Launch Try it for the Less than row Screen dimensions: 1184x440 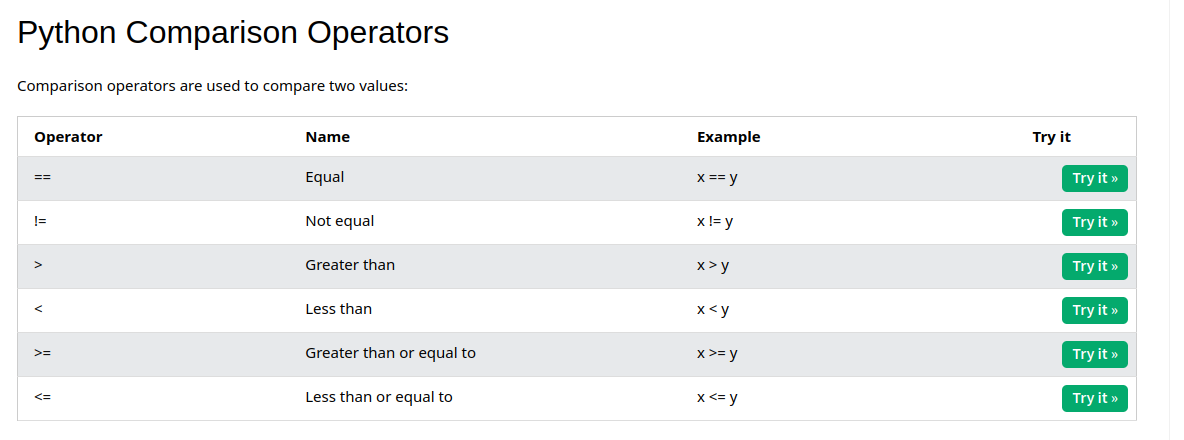[x=1094, y=310]
